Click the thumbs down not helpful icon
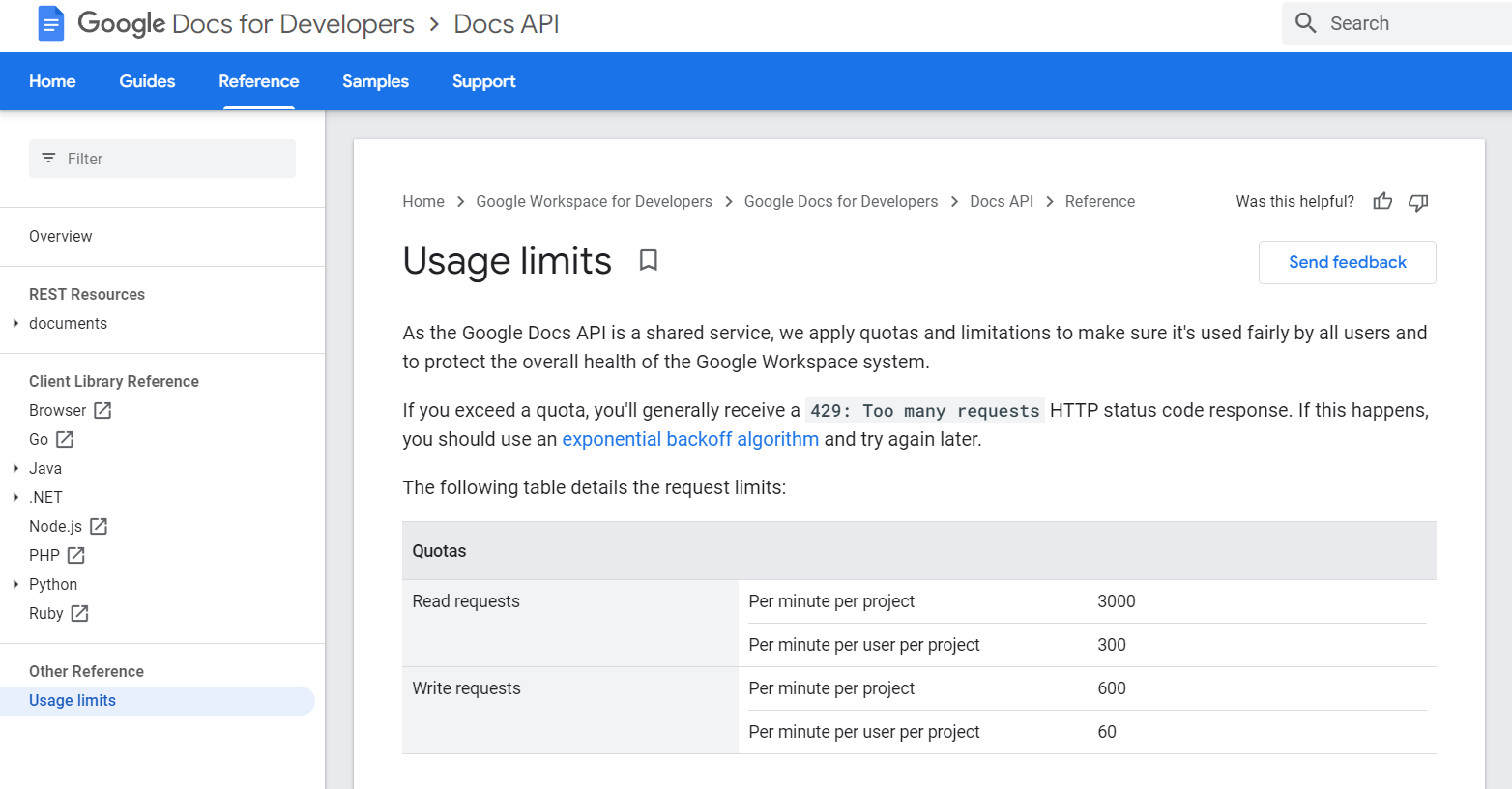 (1418, 201)
